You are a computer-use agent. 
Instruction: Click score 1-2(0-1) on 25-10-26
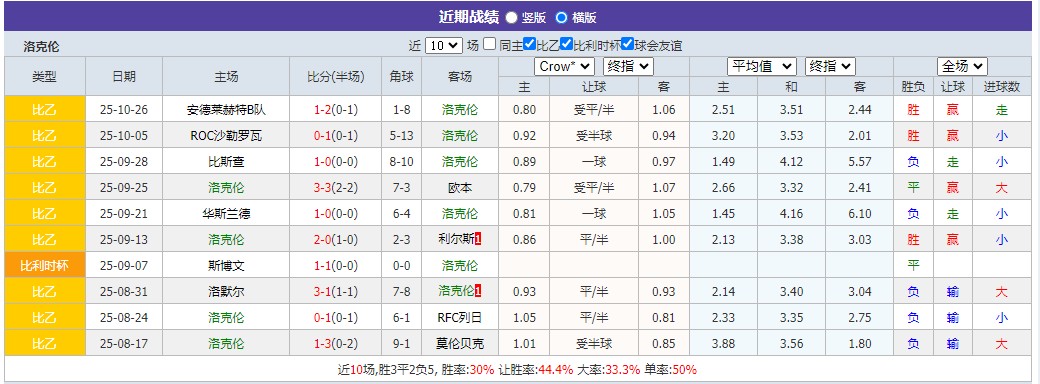(x=336, y=110)
